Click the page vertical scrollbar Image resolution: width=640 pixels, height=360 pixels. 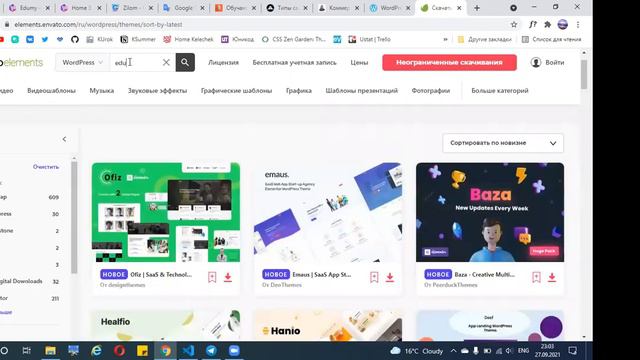pos(584,74)
